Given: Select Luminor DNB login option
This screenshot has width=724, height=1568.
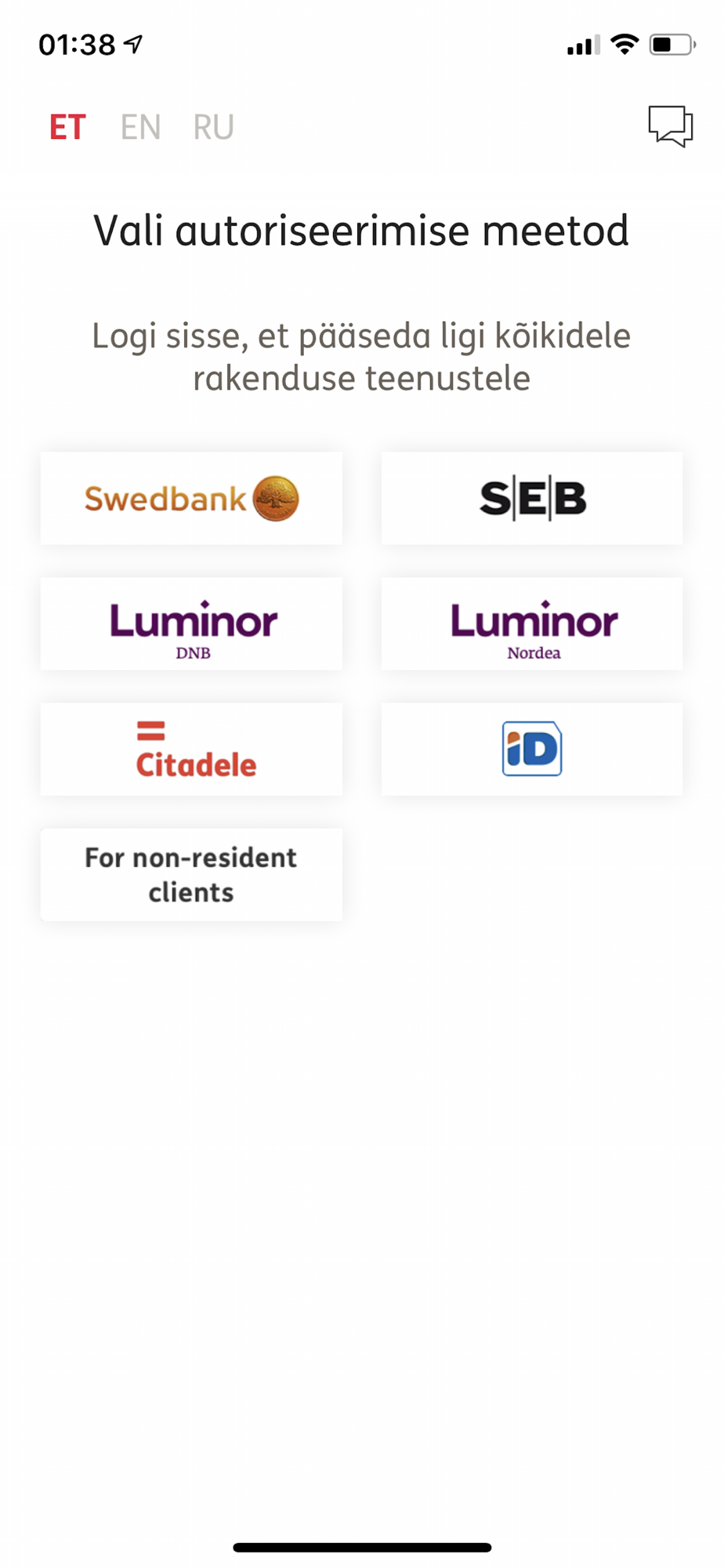Looking at the screenshot, I should coord(191,623).
